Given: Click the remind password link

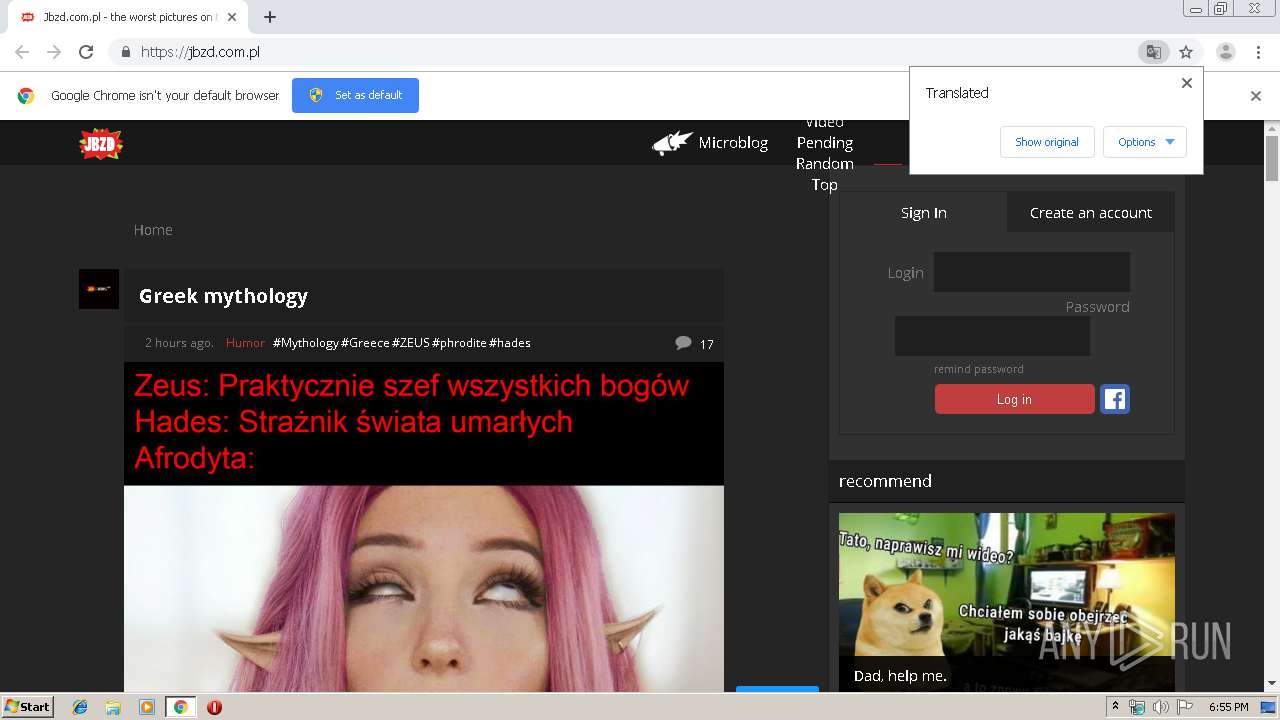Looking at the screenshot, I should pyautogui.click(x=978, y=369).
